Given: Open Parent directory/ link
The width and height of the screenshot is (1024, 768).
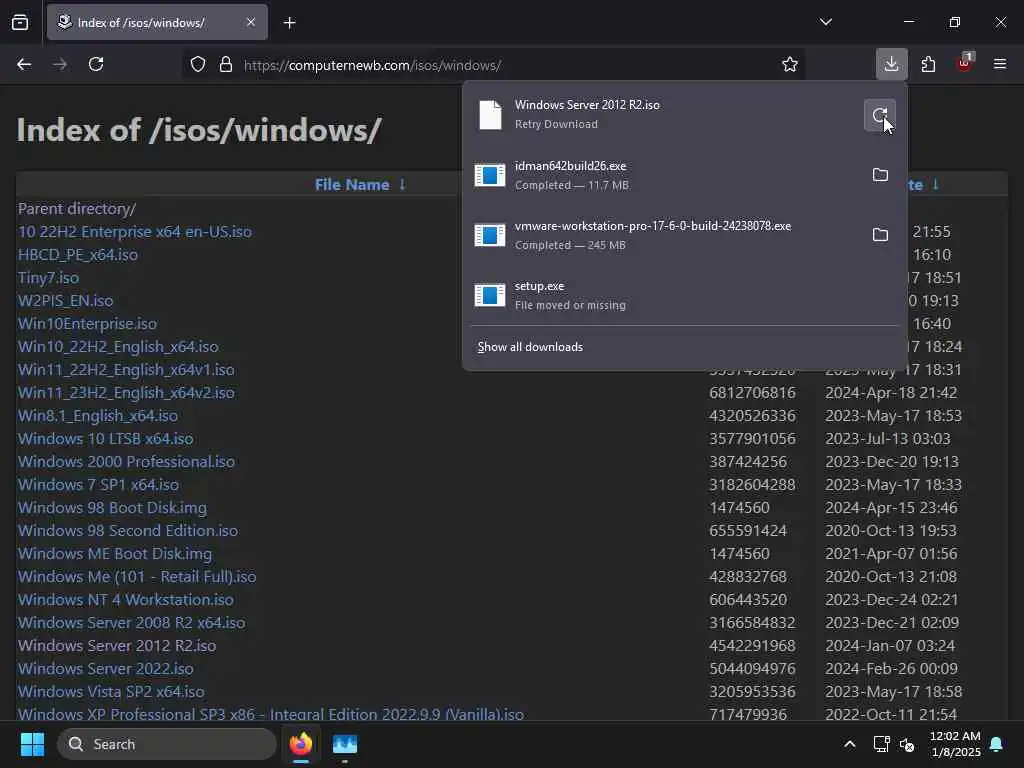Looking at the screenshot, I should 77,208.
